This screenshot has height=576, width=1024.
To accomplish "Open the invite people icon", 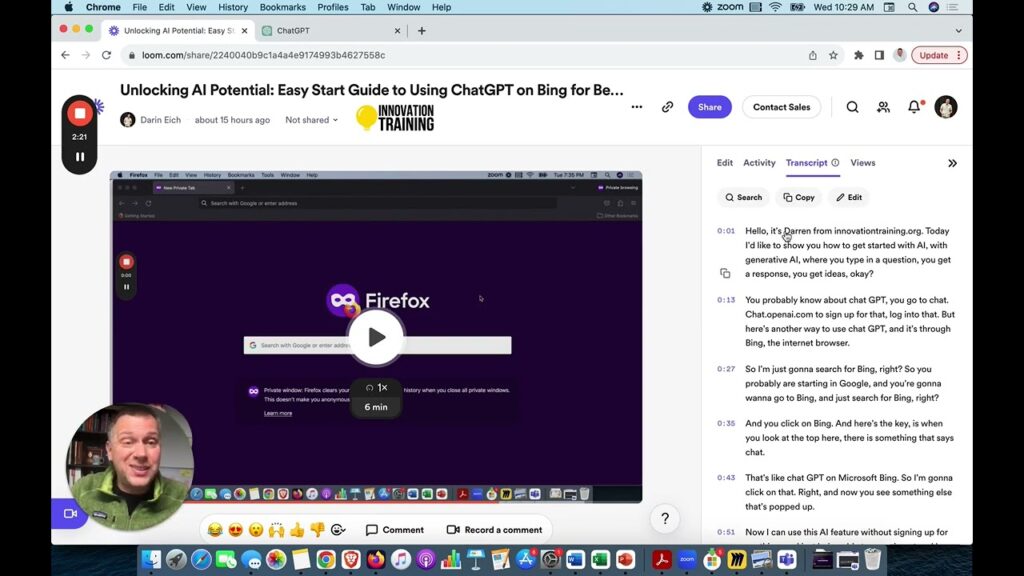I will pos(883,107).
